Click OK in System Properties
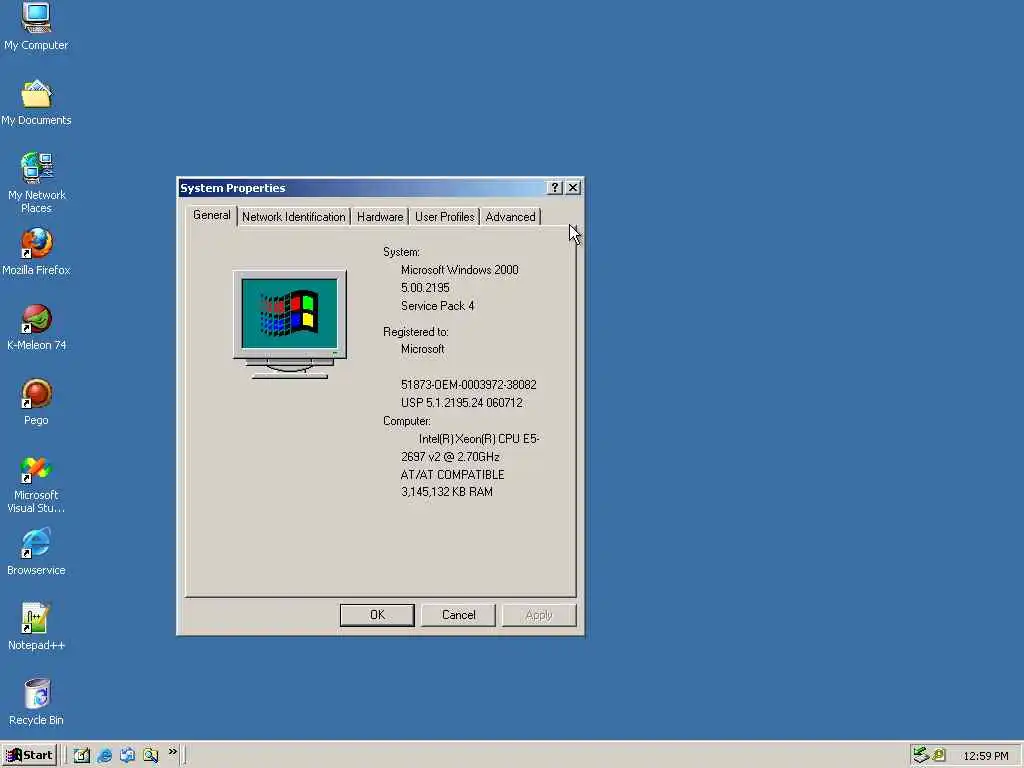This screenshot has height=768, width=1024. pos(377,615)
